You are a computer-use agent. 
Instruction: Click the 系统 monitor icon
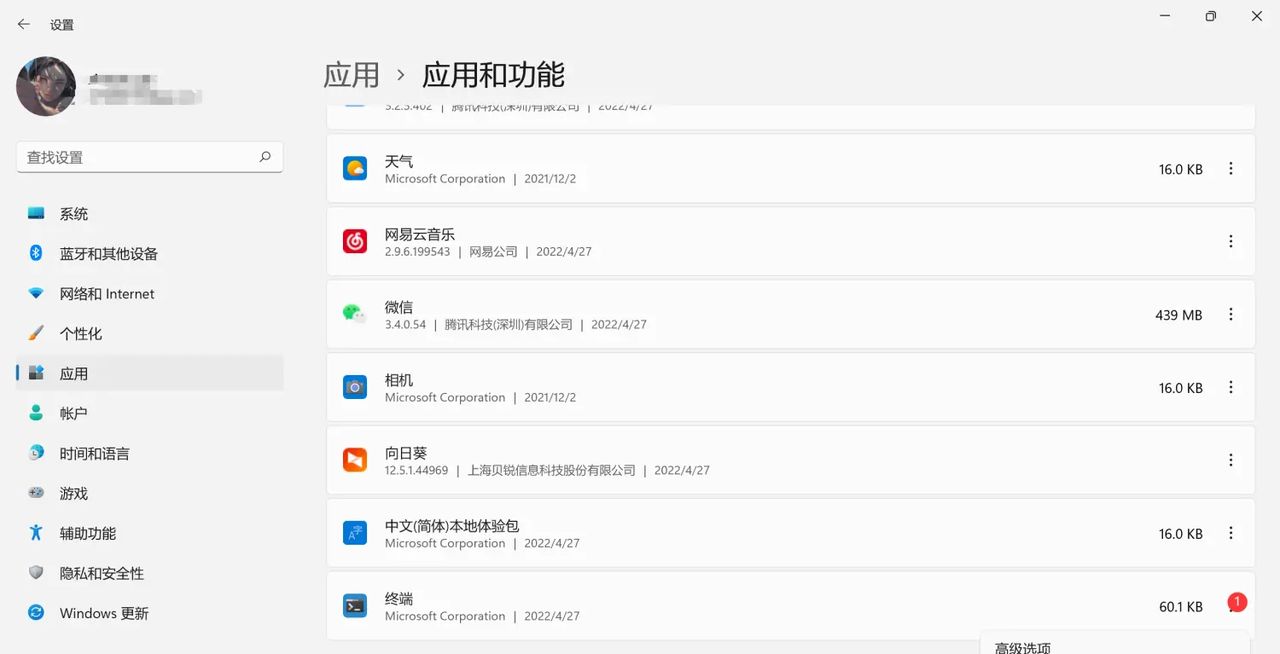36,213
